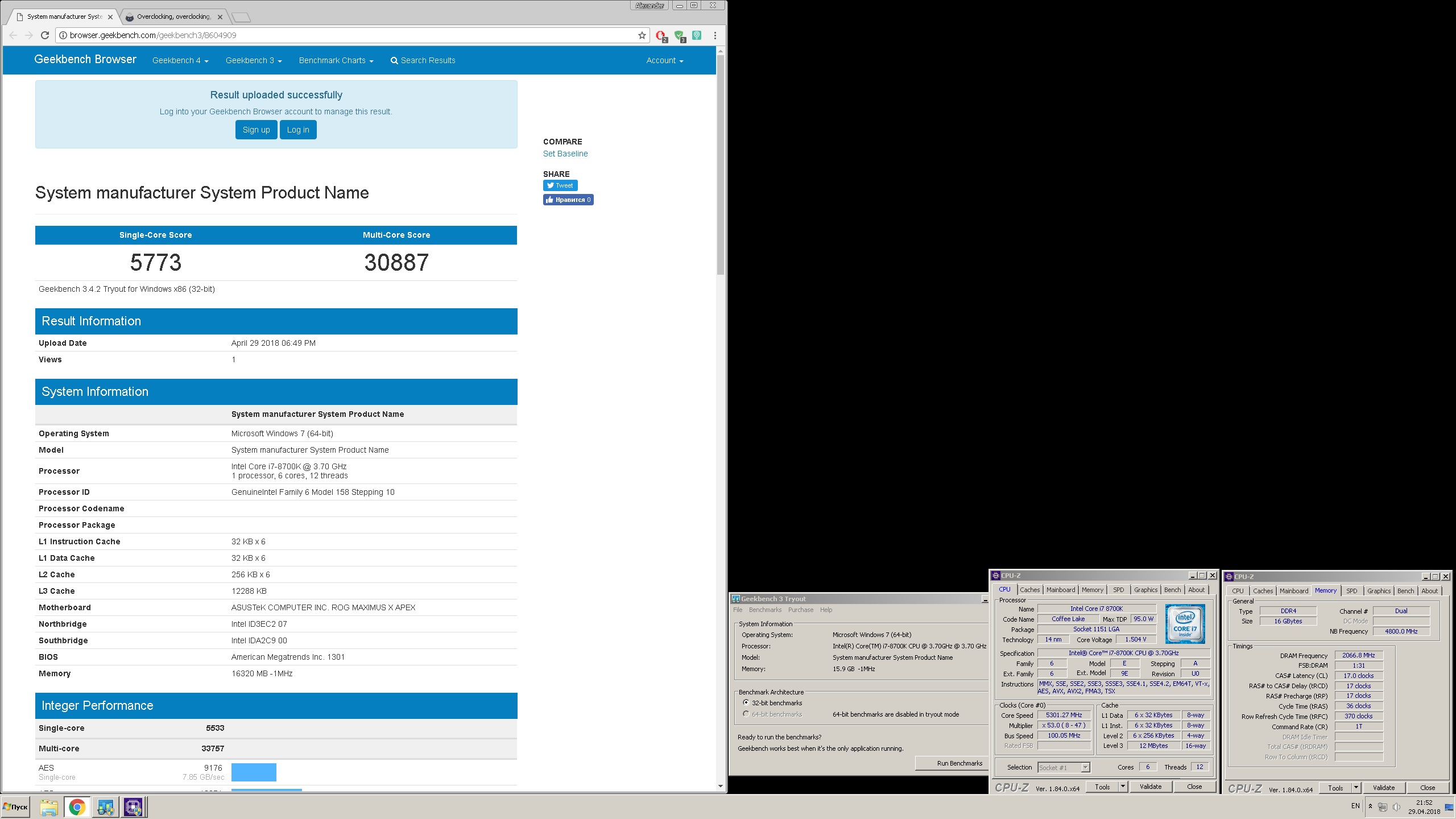Open Mainboard tab in left CPU-Z window

[x=1061, y=590]
